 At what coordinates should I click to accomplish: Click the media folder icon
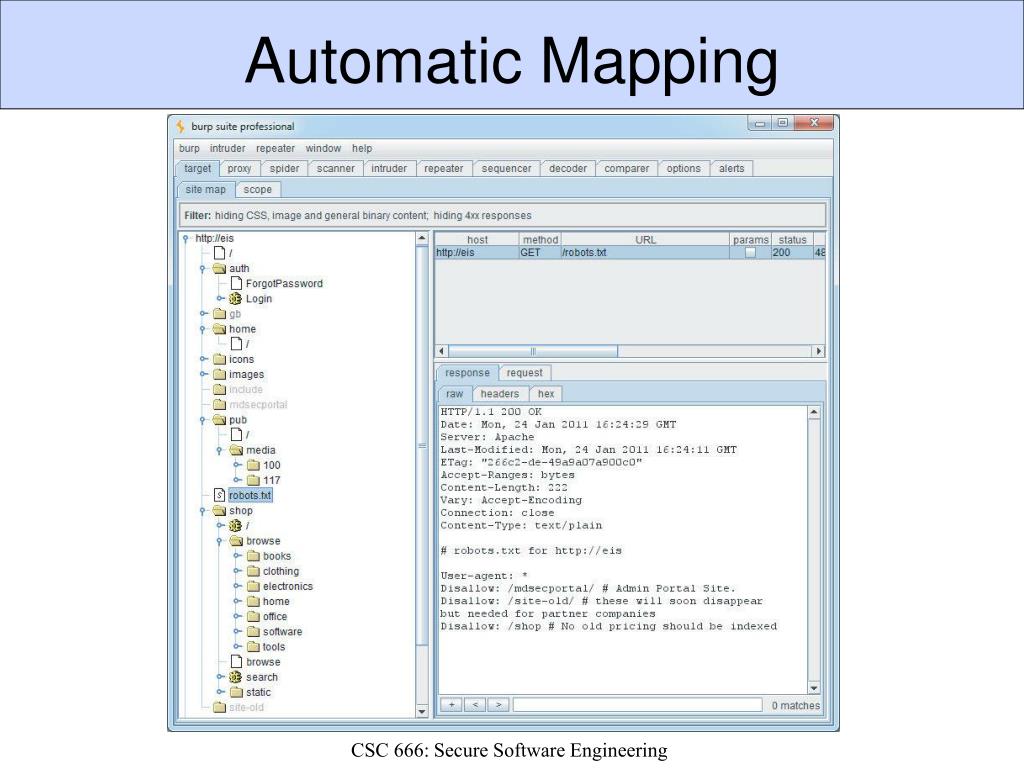(x=236, y=450)
